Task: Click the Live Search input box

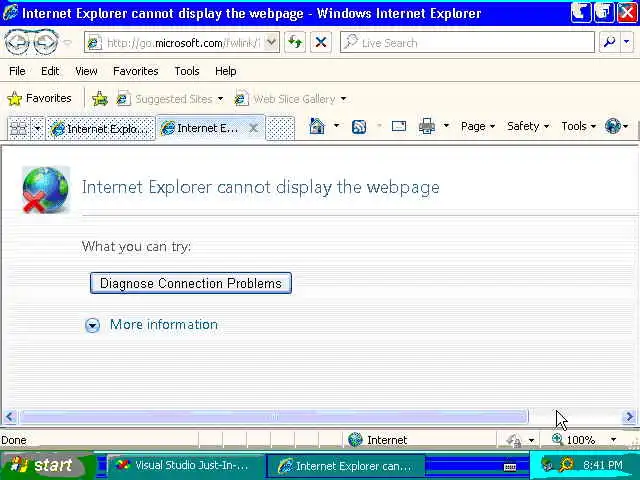Action: pyautogui.click(x=467, y=42)
